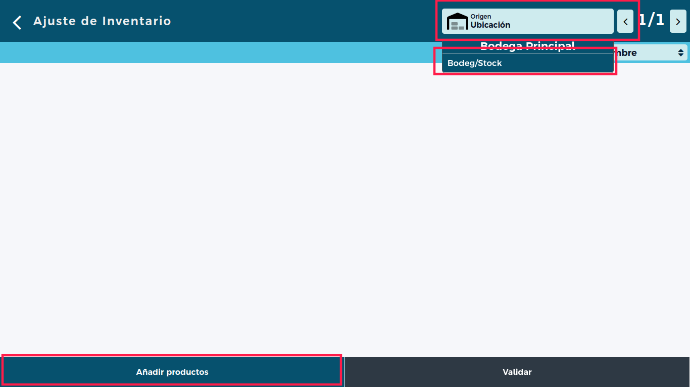Click Añadir productos button
The image size is (690, 387).
coord(172,372)
